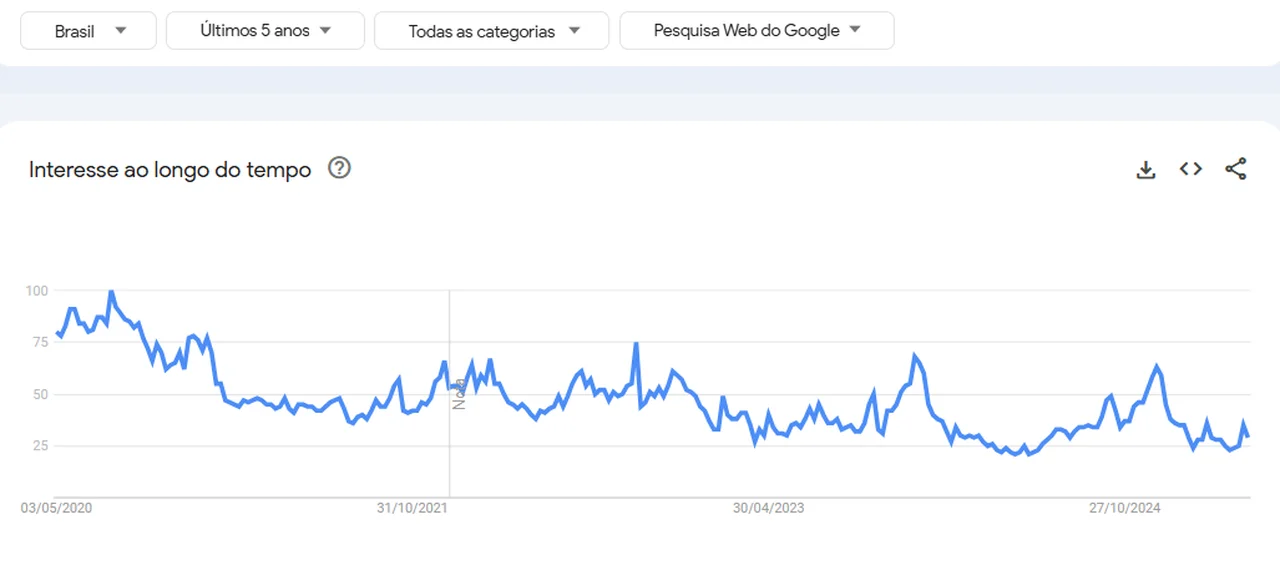The width and height of the screenshot is (1280, 580).
Task: Open the Brasil country dropdown
Action: [89, 31]
